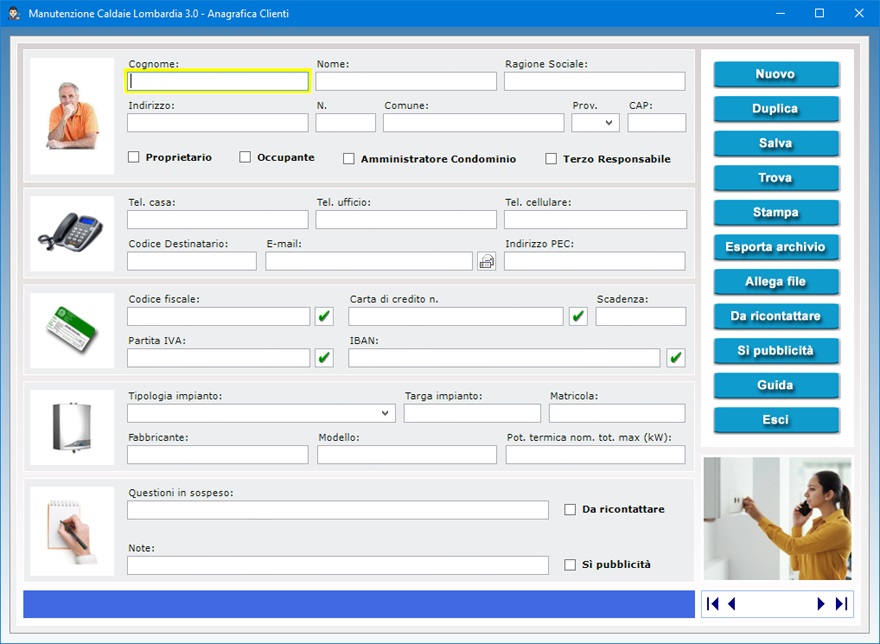Tick the Occupante checkbox
The height and width of the screenshot is (644, 880).
coord(245,157)
